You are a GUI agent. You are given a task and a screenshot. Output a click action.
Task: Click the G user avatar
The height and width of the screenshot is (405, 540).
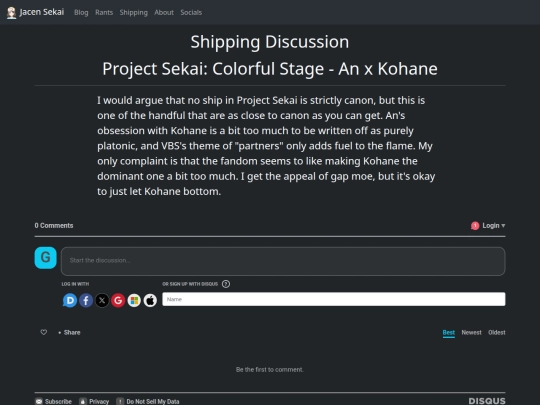(x=45, y=258)
